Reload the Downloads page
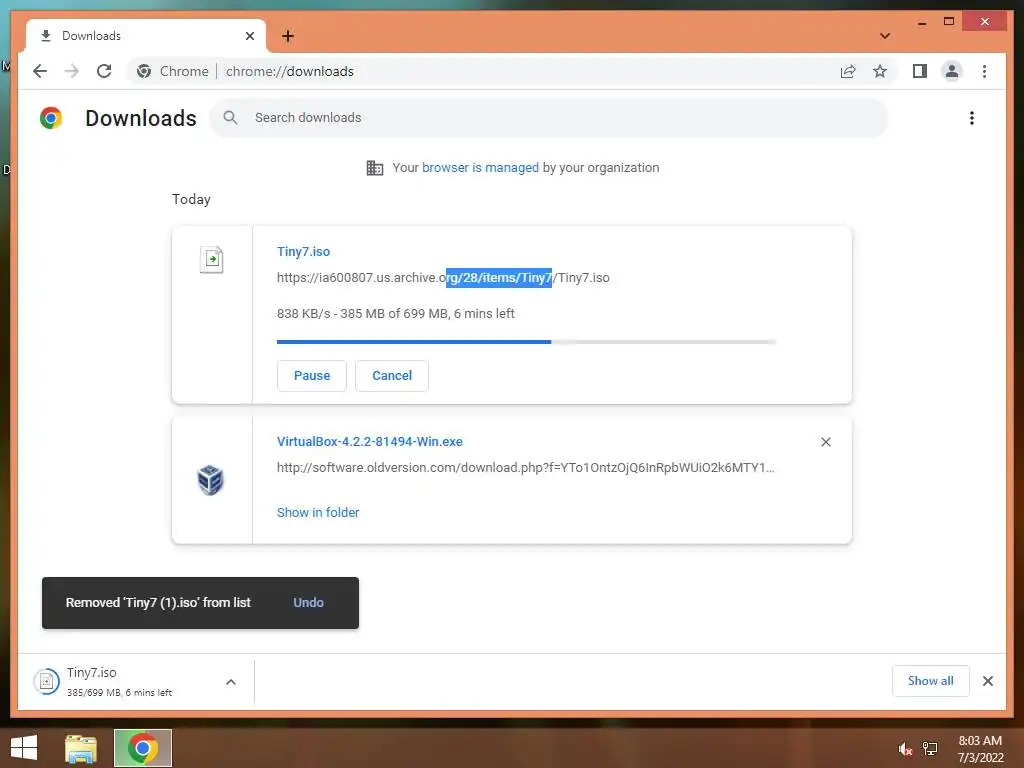 tap(104, 71)
